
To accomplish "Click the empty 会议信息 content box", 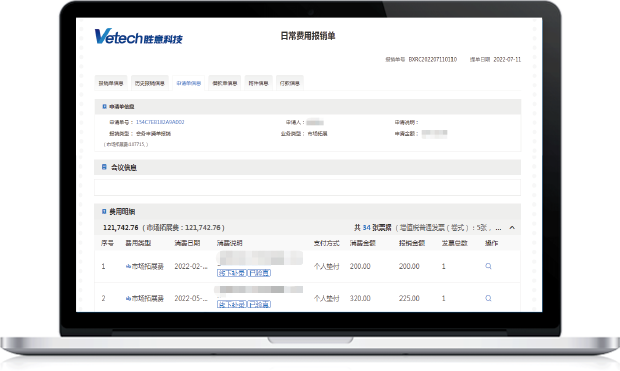I will [307, 187].
